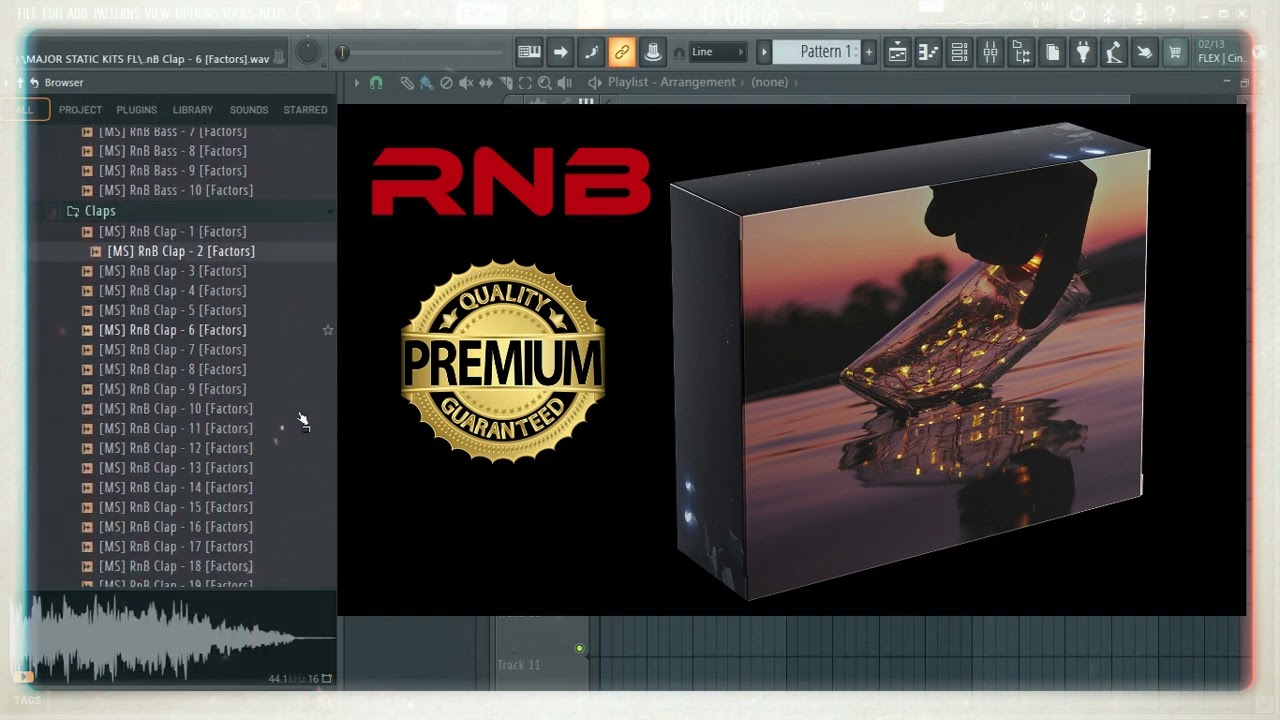Open the OPTIONS menu

[196, 14]
